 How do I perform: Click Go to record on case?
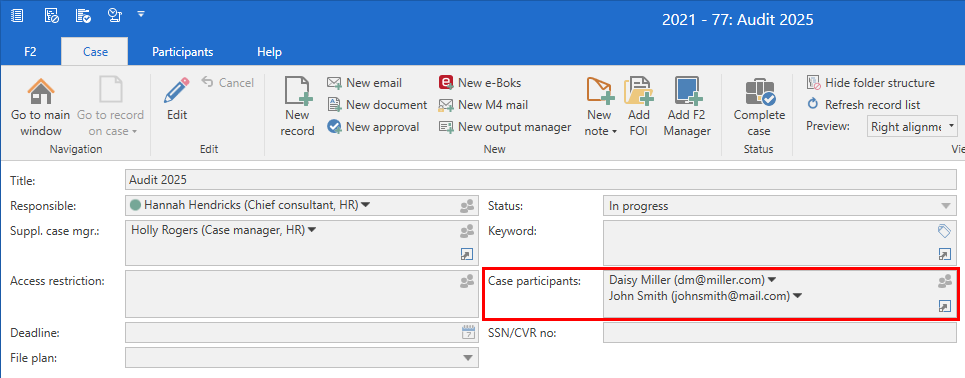tap(111, 107)
